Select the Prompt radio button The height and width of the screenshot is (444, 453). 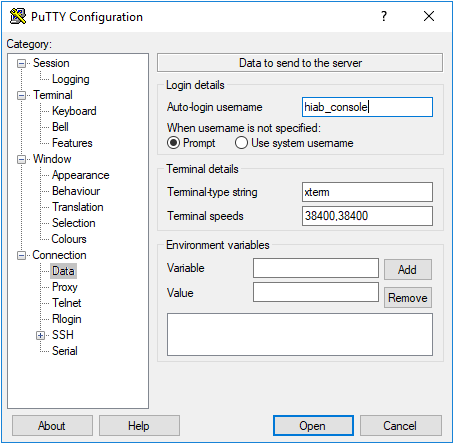(173, 143)
